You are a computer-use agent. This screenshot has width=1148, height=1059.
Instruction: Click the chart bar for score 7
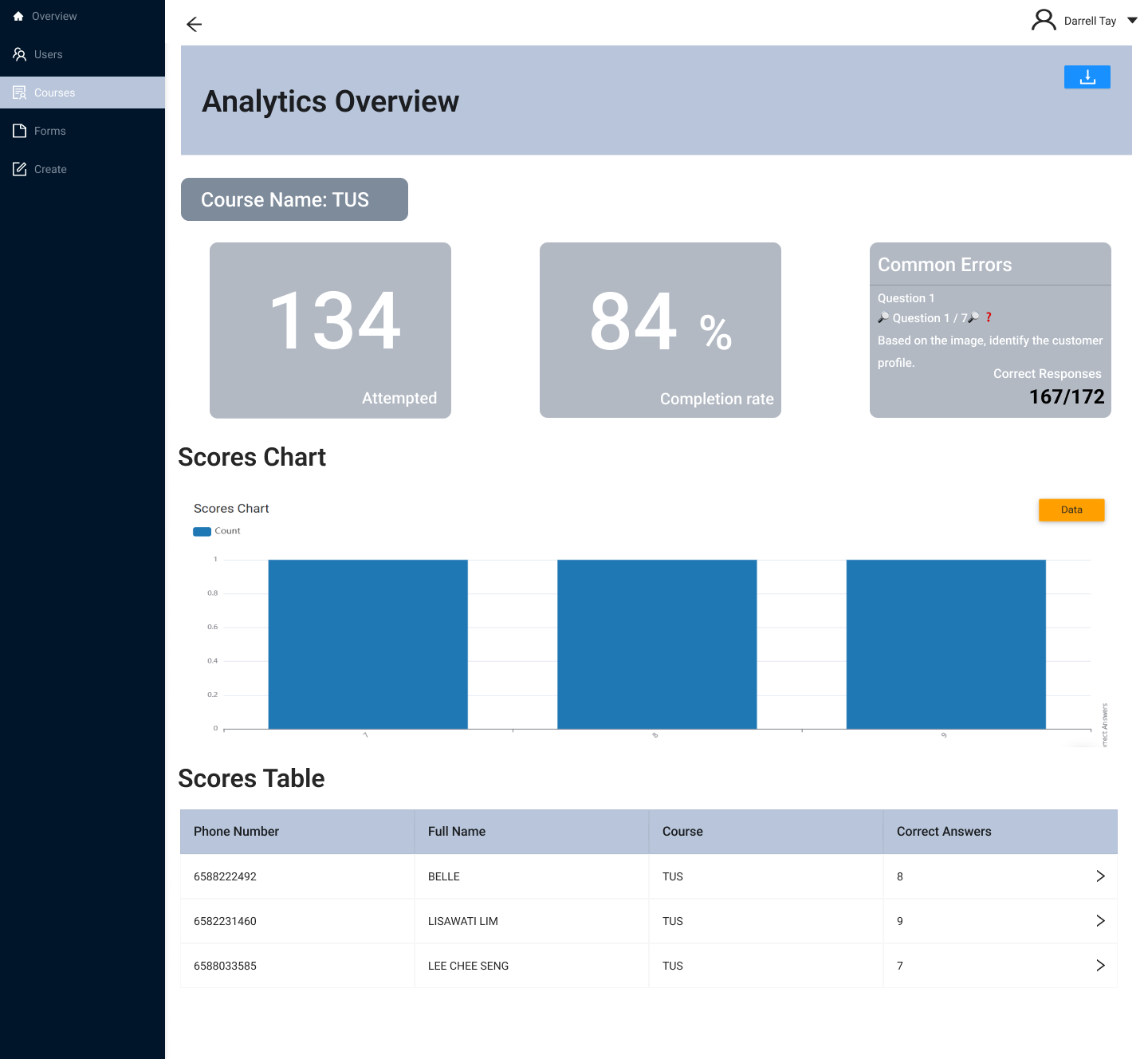tap(368, 644)
